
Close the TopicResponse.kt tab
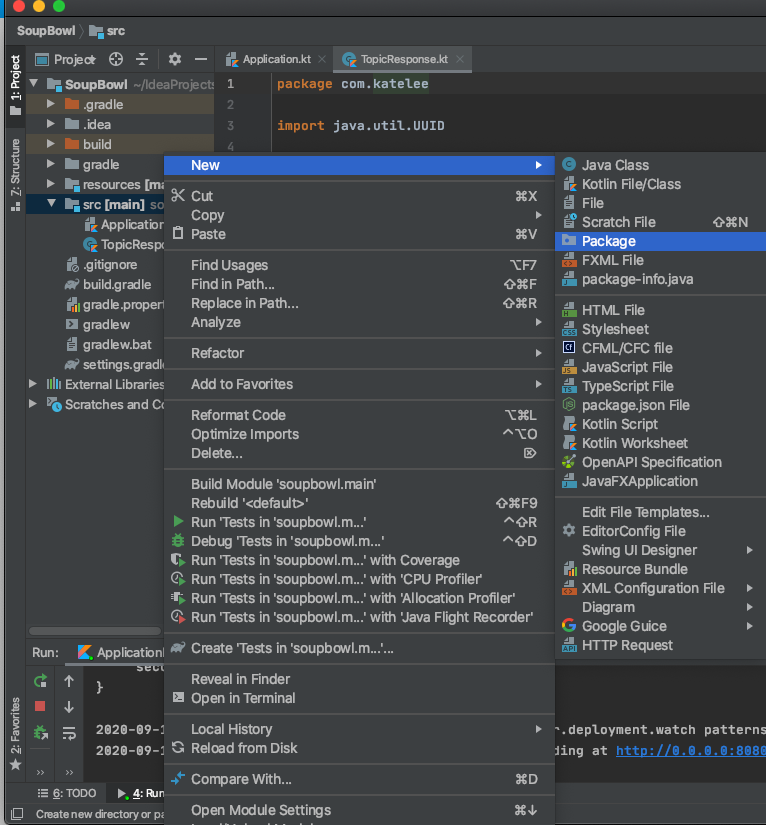(460, 59)
